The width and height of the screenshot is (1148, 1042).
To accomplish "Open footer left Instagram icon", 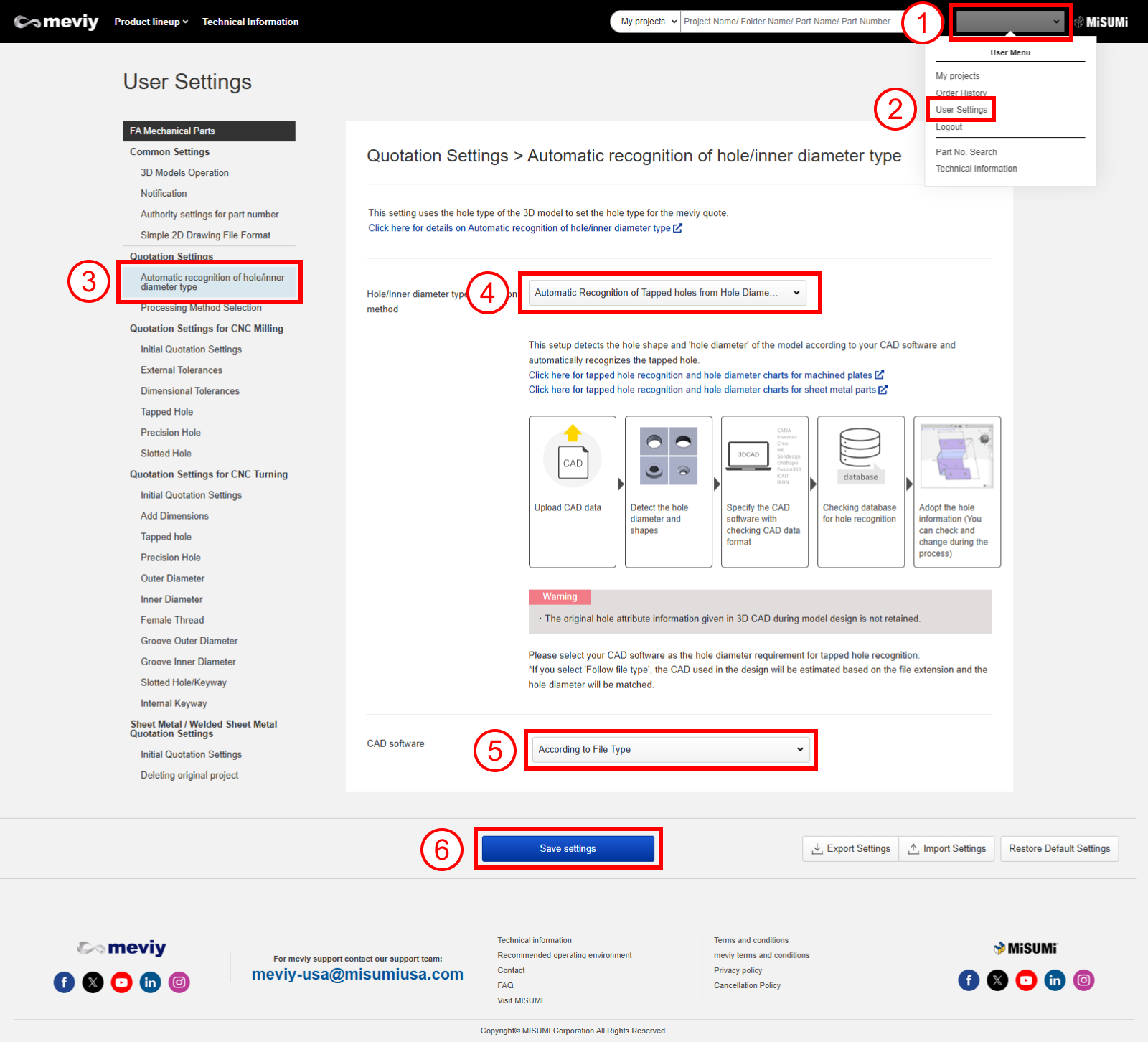I will tap(179, 982).
